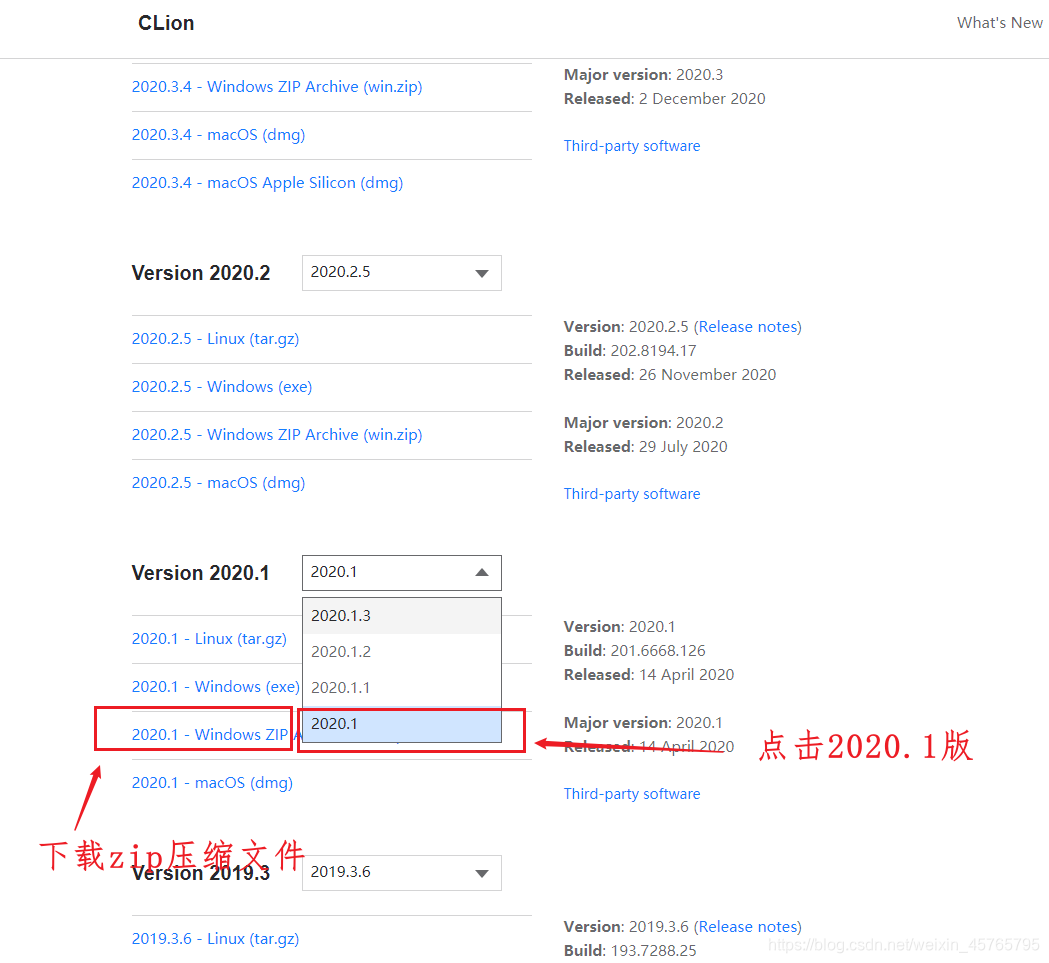
Task: Click the Version 2020.1 heading
Action: (200, 573)
